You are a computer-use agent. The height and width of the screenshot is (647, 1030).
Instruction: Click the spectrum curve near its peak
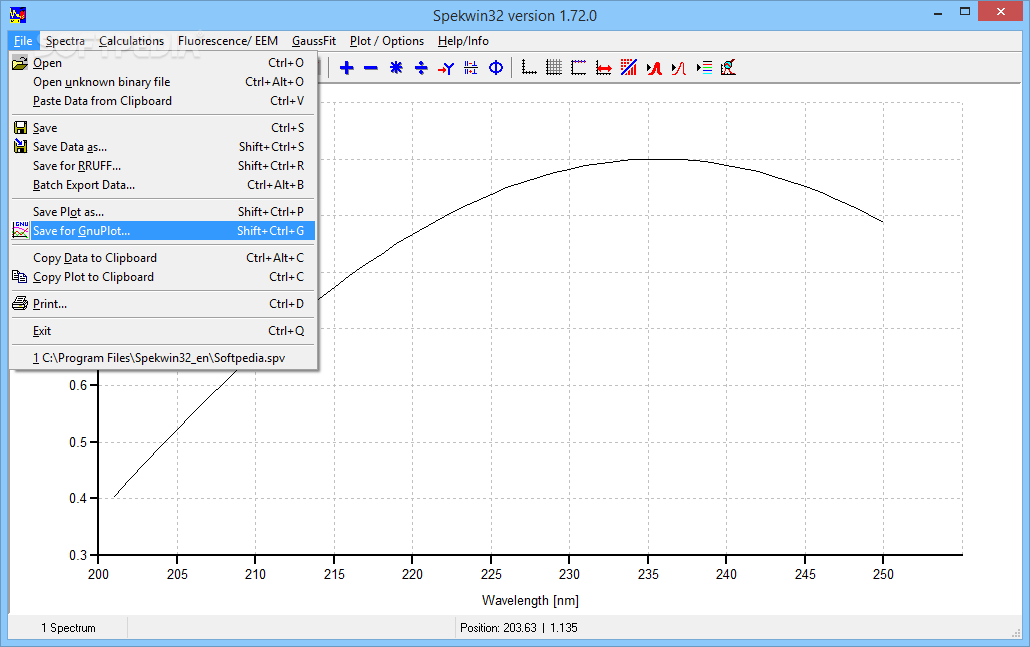657,159
